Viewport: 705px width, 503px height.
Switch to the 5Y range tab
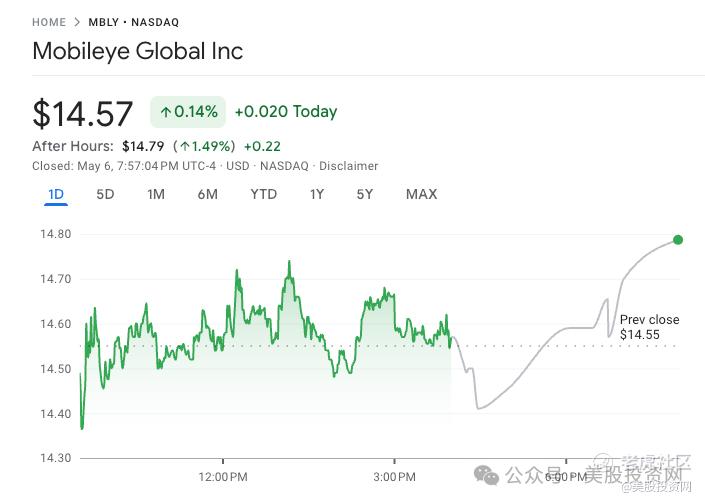click(x=365, y=194)
